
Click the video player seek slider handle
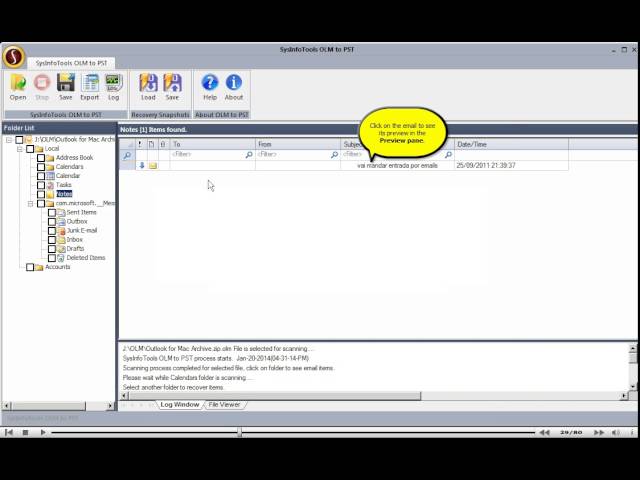click(x=240, y=432)
